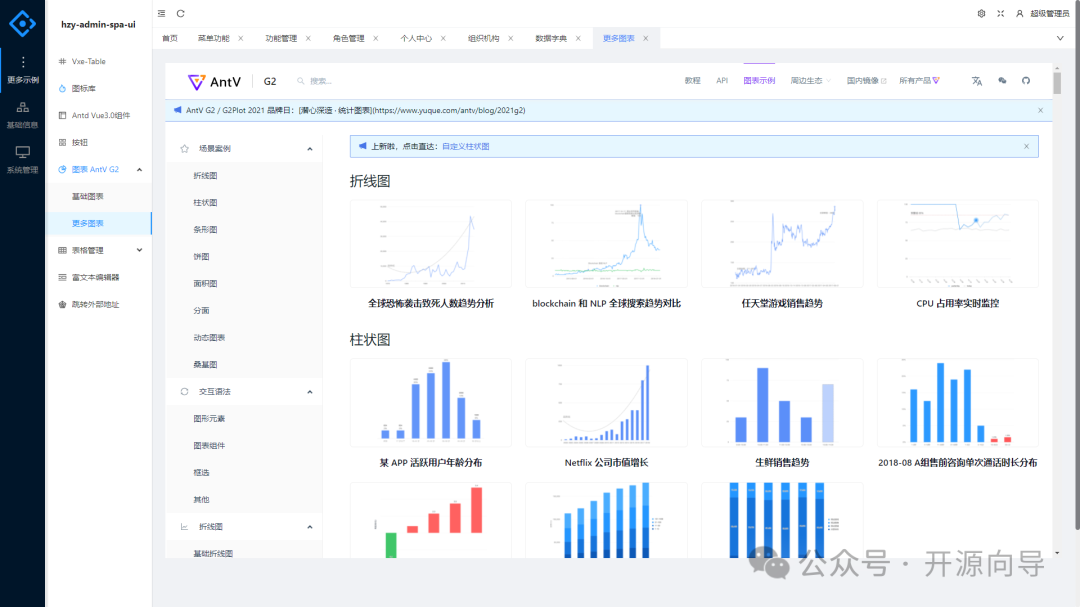Open the 周边生态 dropdown
The width and height of the screenshot is (1080, 607).
pos(810,81)
